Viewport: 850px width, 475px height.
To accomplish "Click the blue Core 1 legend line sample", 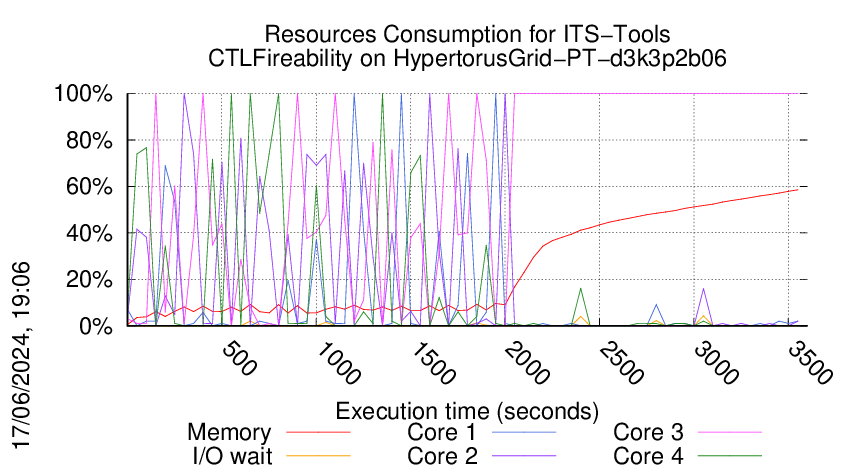I will point(524,432).
